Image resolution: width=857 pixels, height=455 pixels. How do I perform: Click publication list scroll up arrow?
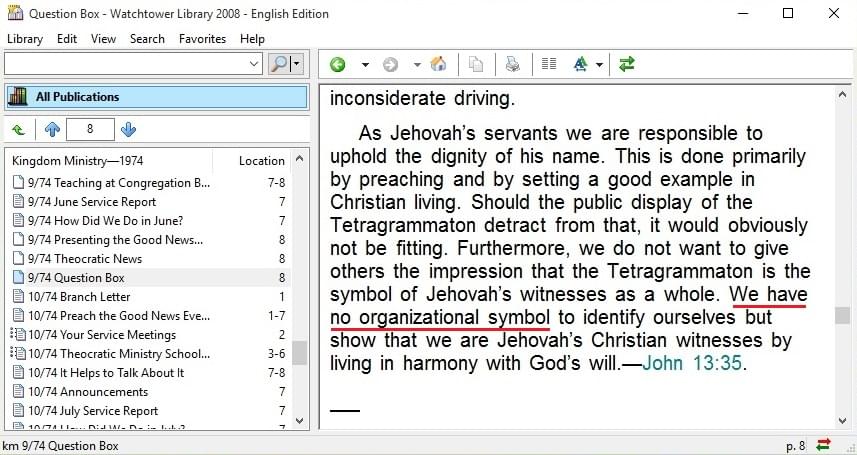click(x=300, y=159)
